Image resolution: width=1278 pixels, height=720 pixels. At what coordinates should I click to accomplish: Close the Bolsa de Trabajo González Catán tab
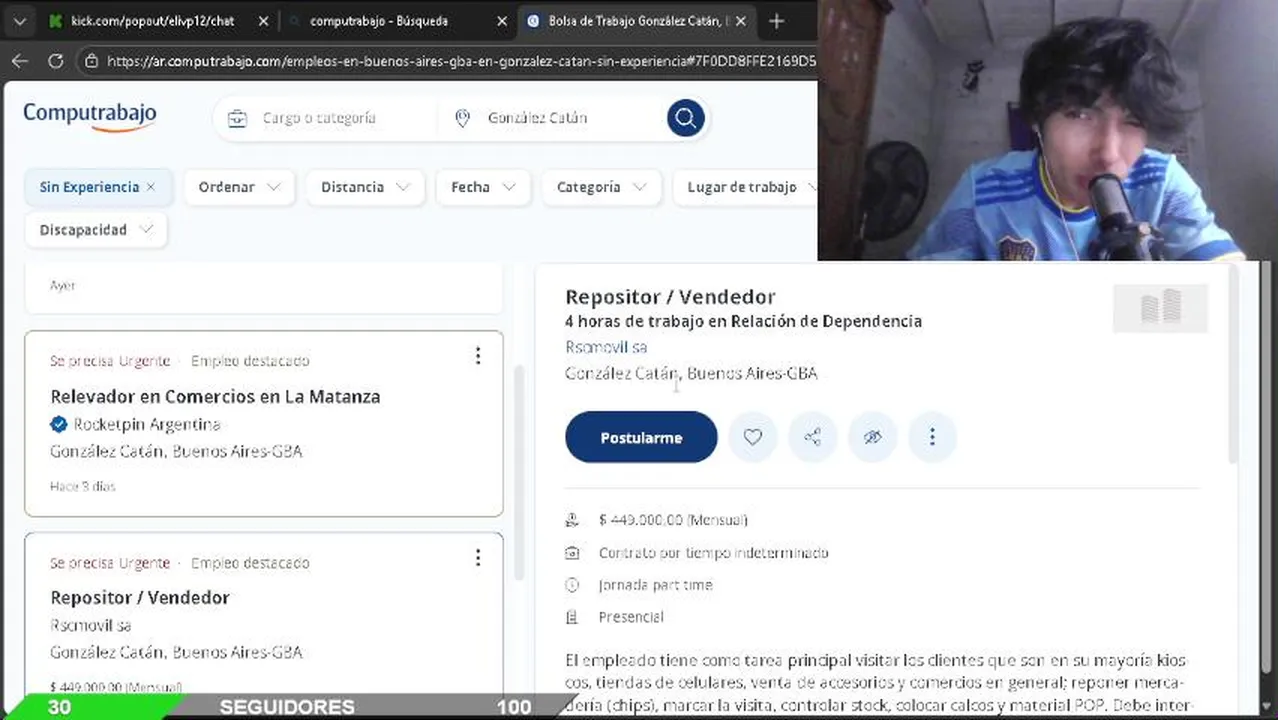pos(741,21)
